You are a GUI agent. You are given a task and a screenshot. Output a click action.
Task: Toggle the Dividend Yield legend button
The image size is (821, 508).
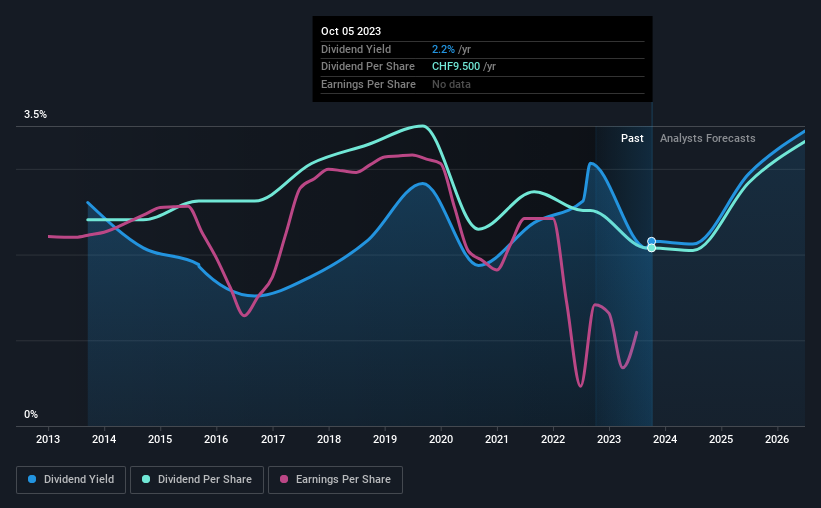click(71, 480)
